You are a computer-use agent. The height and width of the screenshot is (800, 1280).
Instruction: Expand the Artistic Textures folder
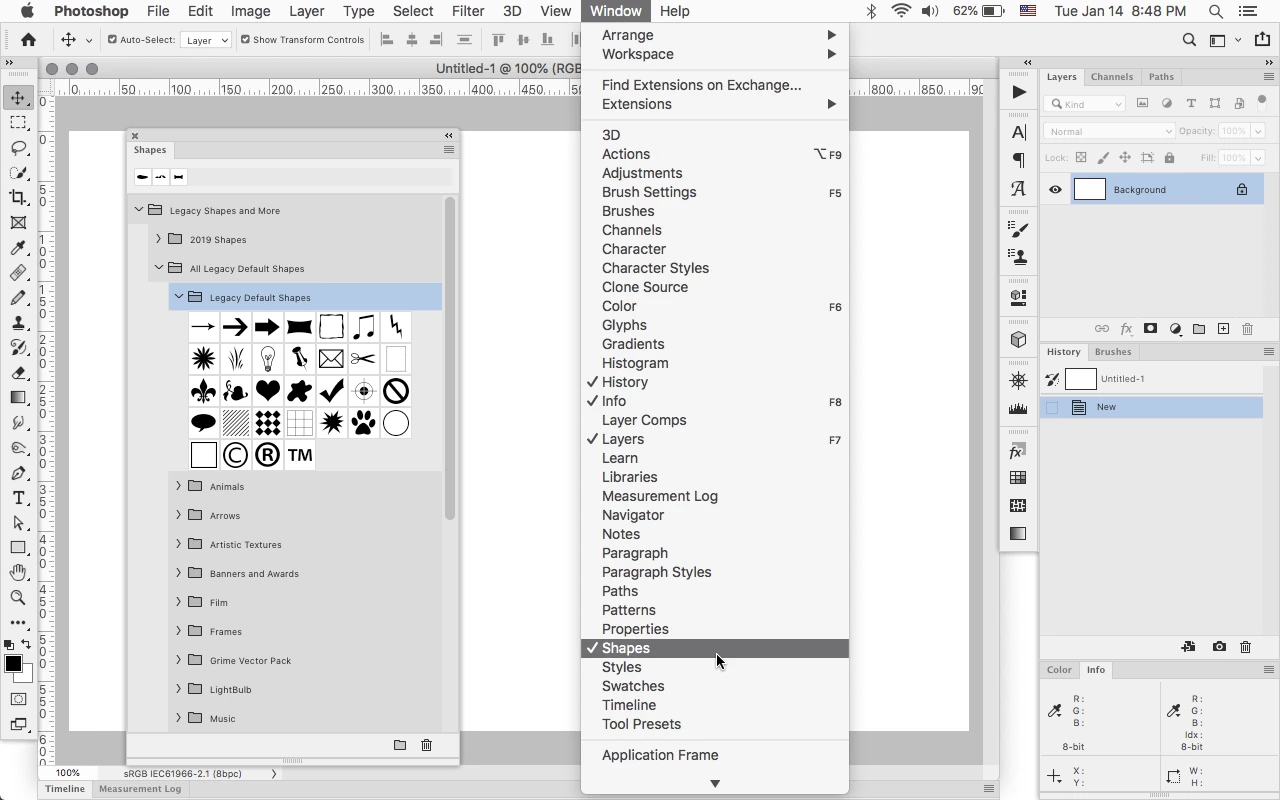[x=178, y=544]
